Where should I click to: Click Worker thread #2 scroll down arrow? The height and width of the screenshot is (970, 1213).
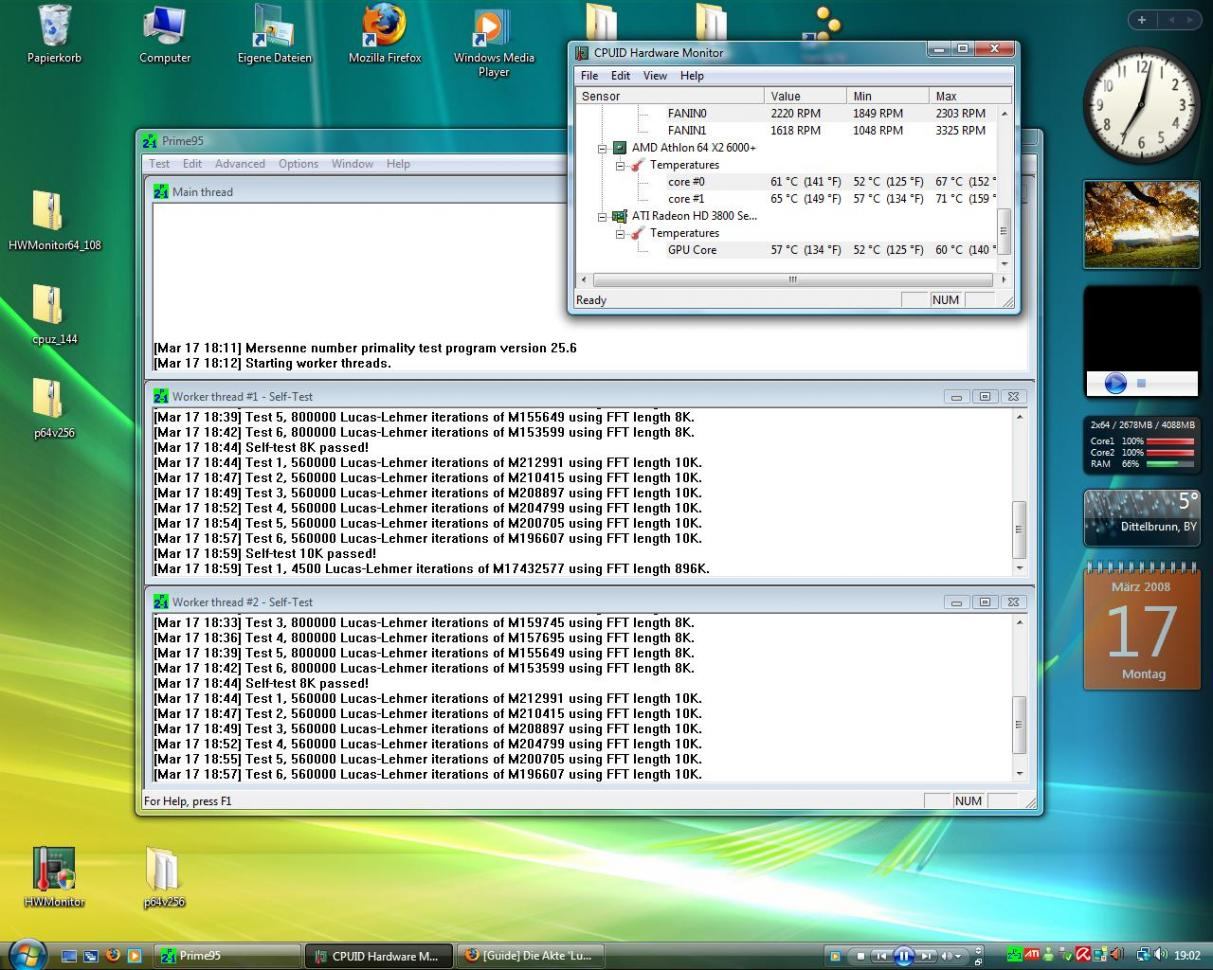tap(1019, 773)
